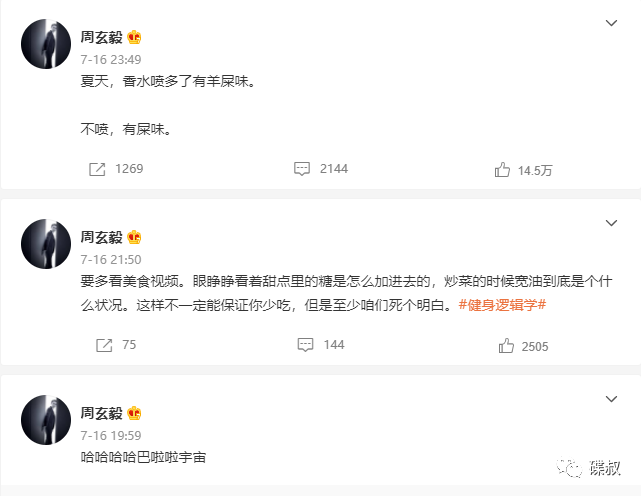This screenshot has height=496, width=641.
Task: Repost the post with 75 reposts
Action: (x=102, y=345)
